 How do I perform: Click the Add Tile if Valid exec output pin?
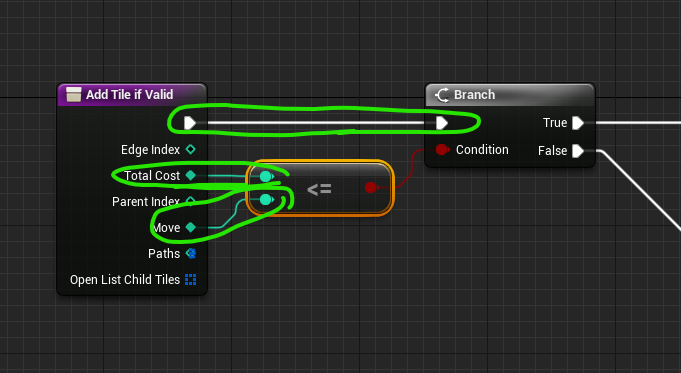tap(190, 123)
